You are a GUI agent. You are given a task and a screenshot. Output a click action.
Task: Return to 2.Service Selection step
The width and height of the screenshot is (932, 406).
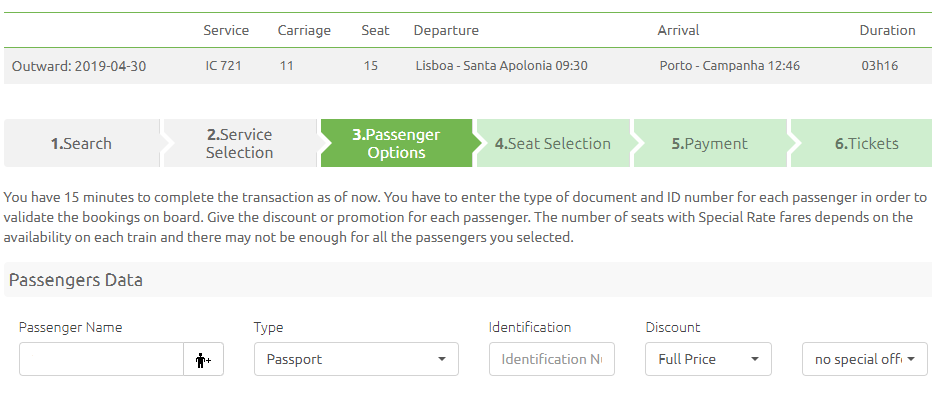click(x=240, y=143)
